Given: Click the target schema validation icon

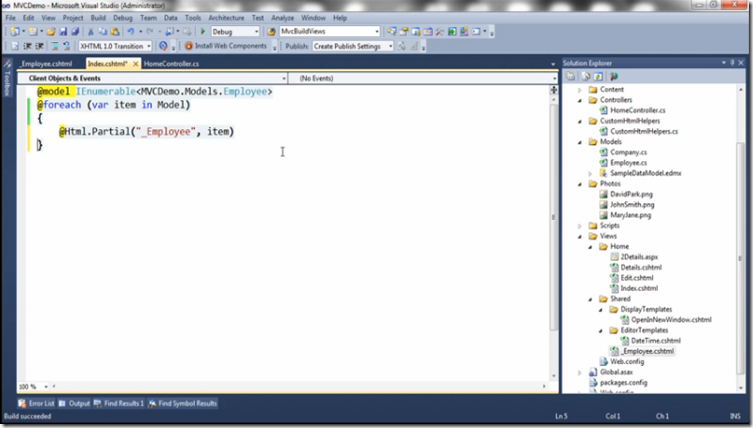Looking at the screenshot, I should [x=163, y=46].
